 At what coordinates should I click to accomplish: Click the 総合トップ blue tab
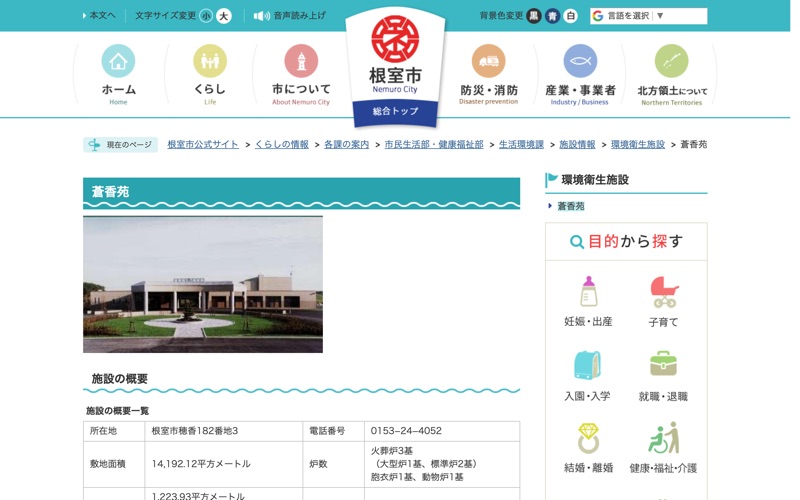[395, 112]
